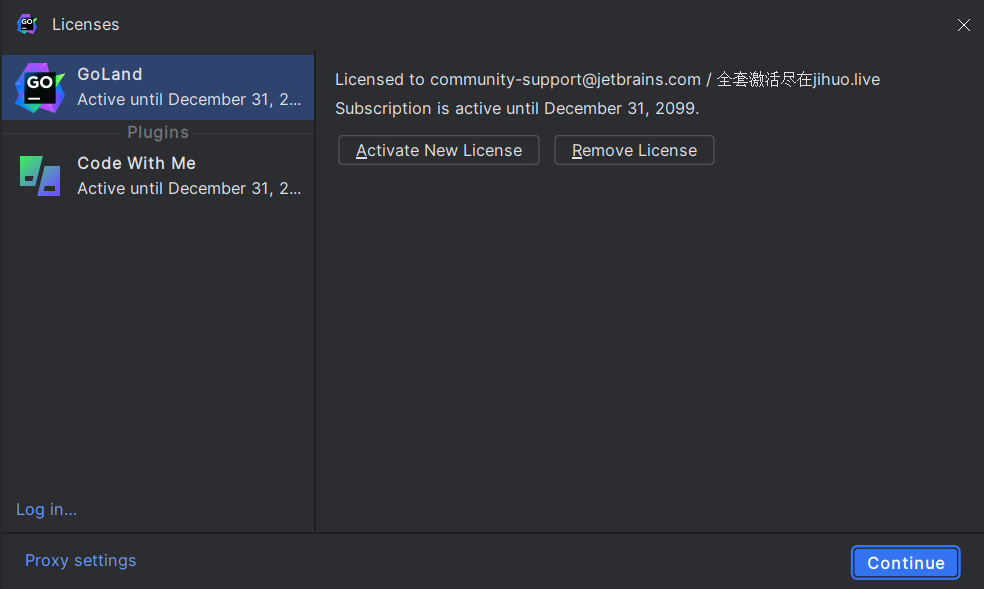This screenshot has height=589, width=984.
Task: Click the Chinese text before jihuo.live
Action: [x=764, y=80]
